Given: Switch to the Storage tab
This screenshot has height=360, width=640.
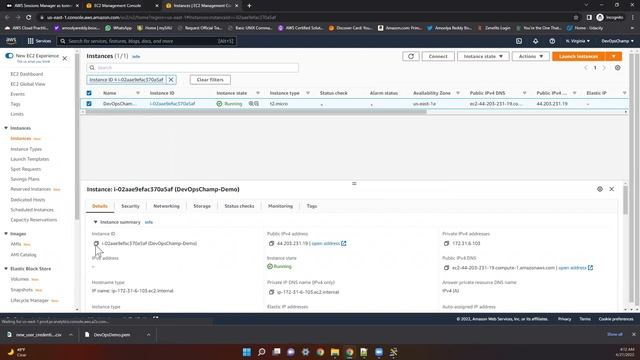Looking at the screenshot, I should point(202,206).
